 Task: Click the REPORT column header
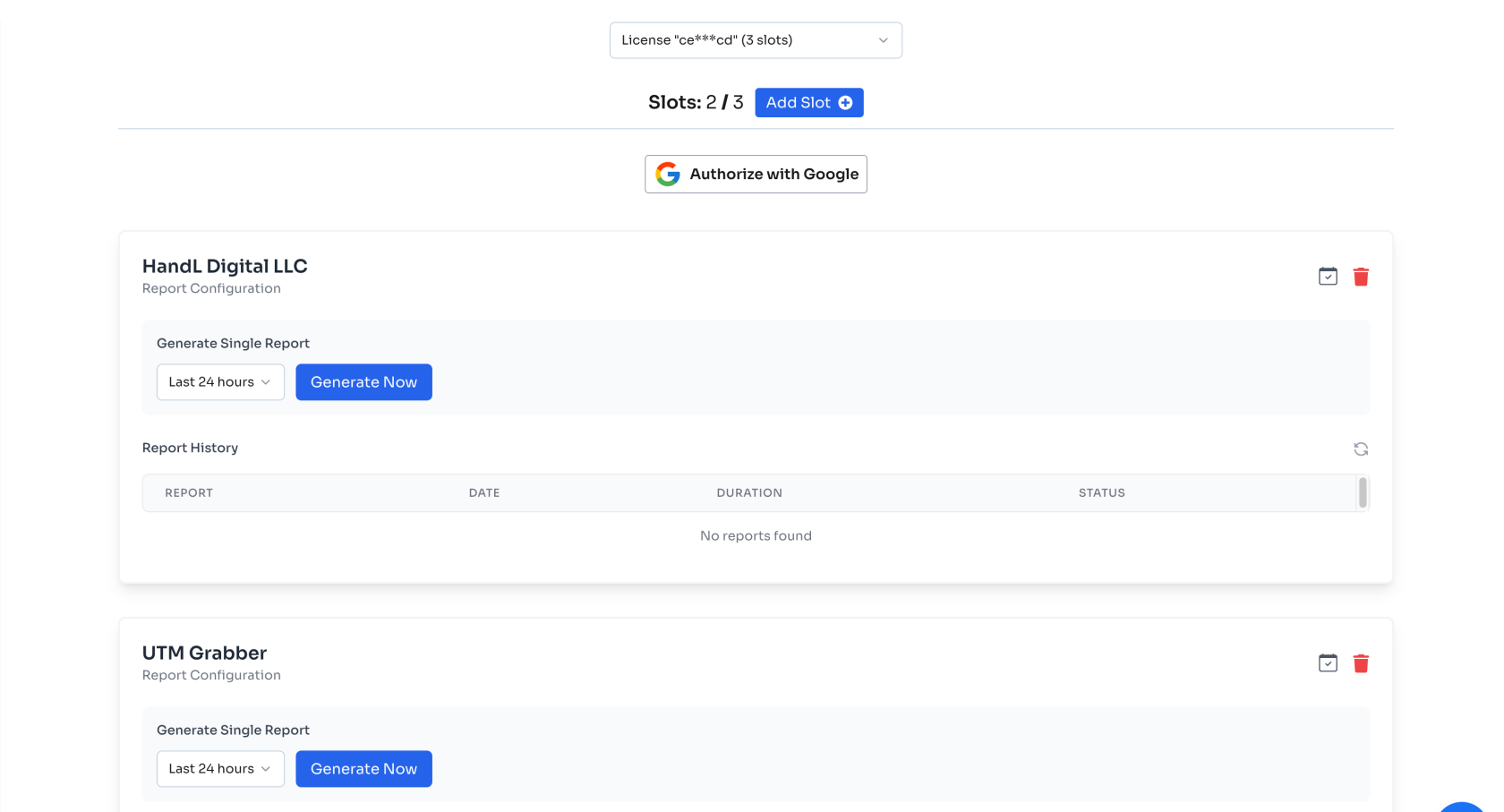click(189, 493)
